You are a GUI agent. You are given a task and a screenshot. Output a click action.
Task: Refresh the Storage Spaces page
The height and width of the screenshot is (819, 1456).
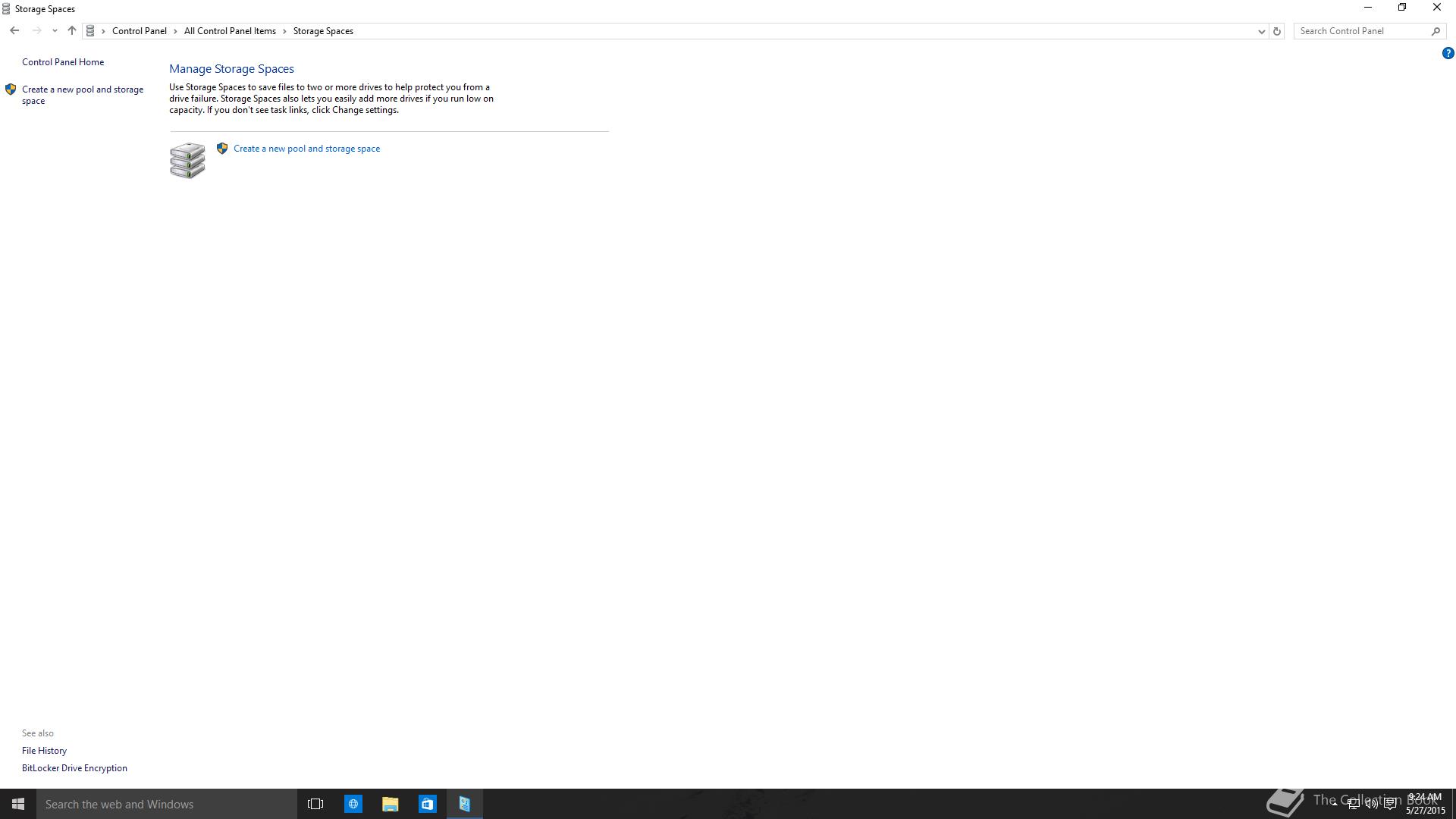pyautogui.click(x=1277, y=31)
